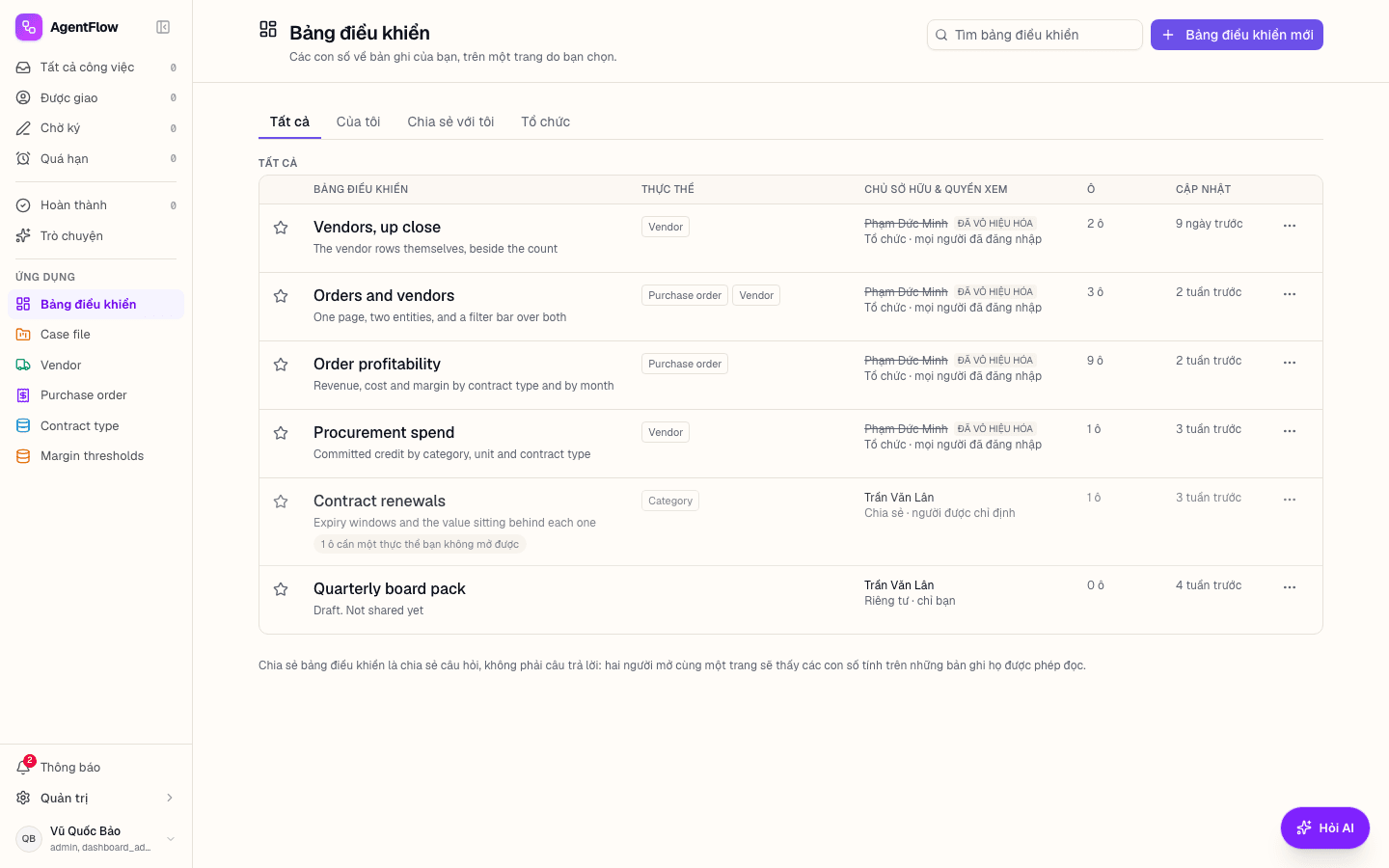
Task: Switch to the Chia sẻ với tôi tab
Action: click(x=450, y=122)
